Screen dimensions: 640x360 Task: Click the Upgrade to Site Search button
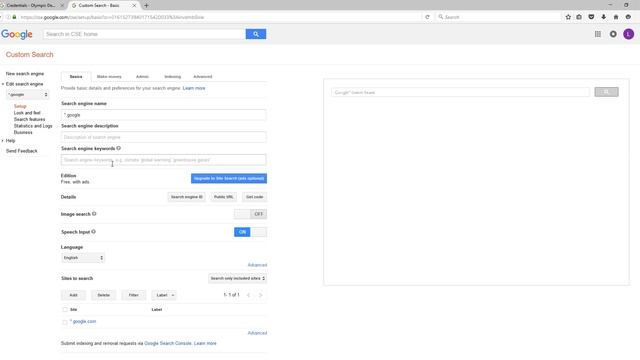click(229, 178)
